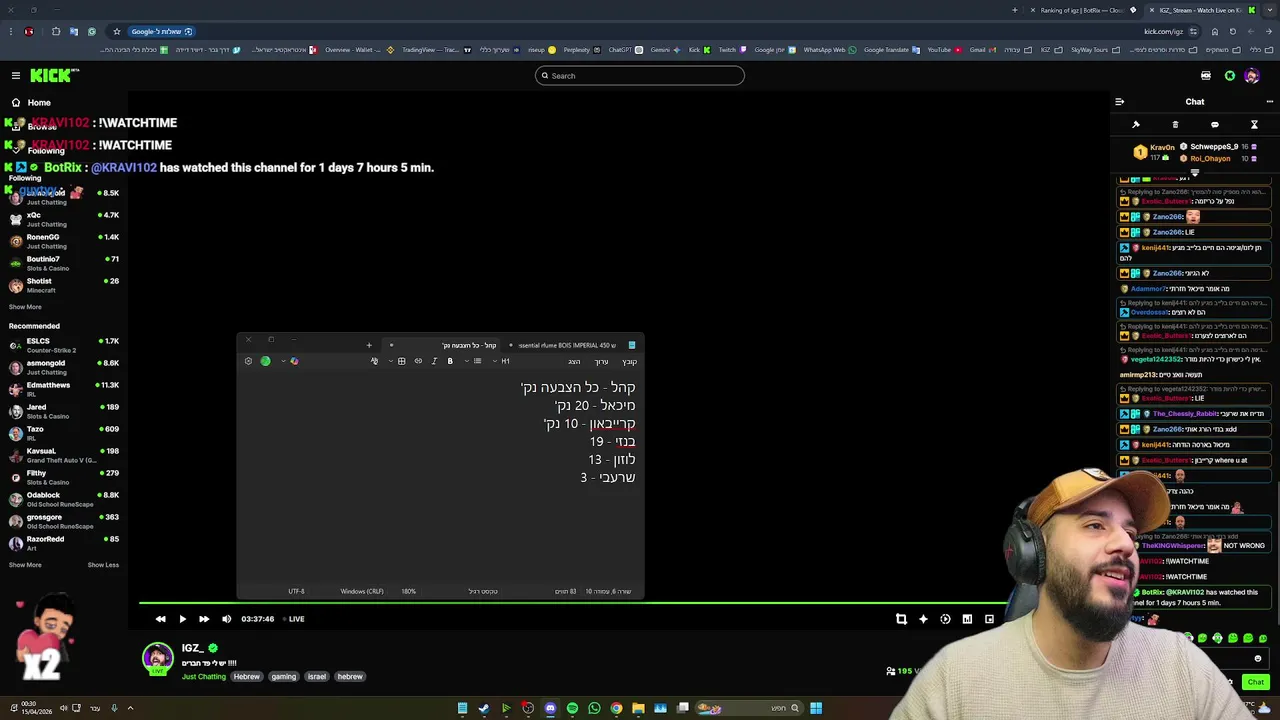Select the Hebrew language tag
Screen dimensions: 1280x720
(x=246, y=677)
